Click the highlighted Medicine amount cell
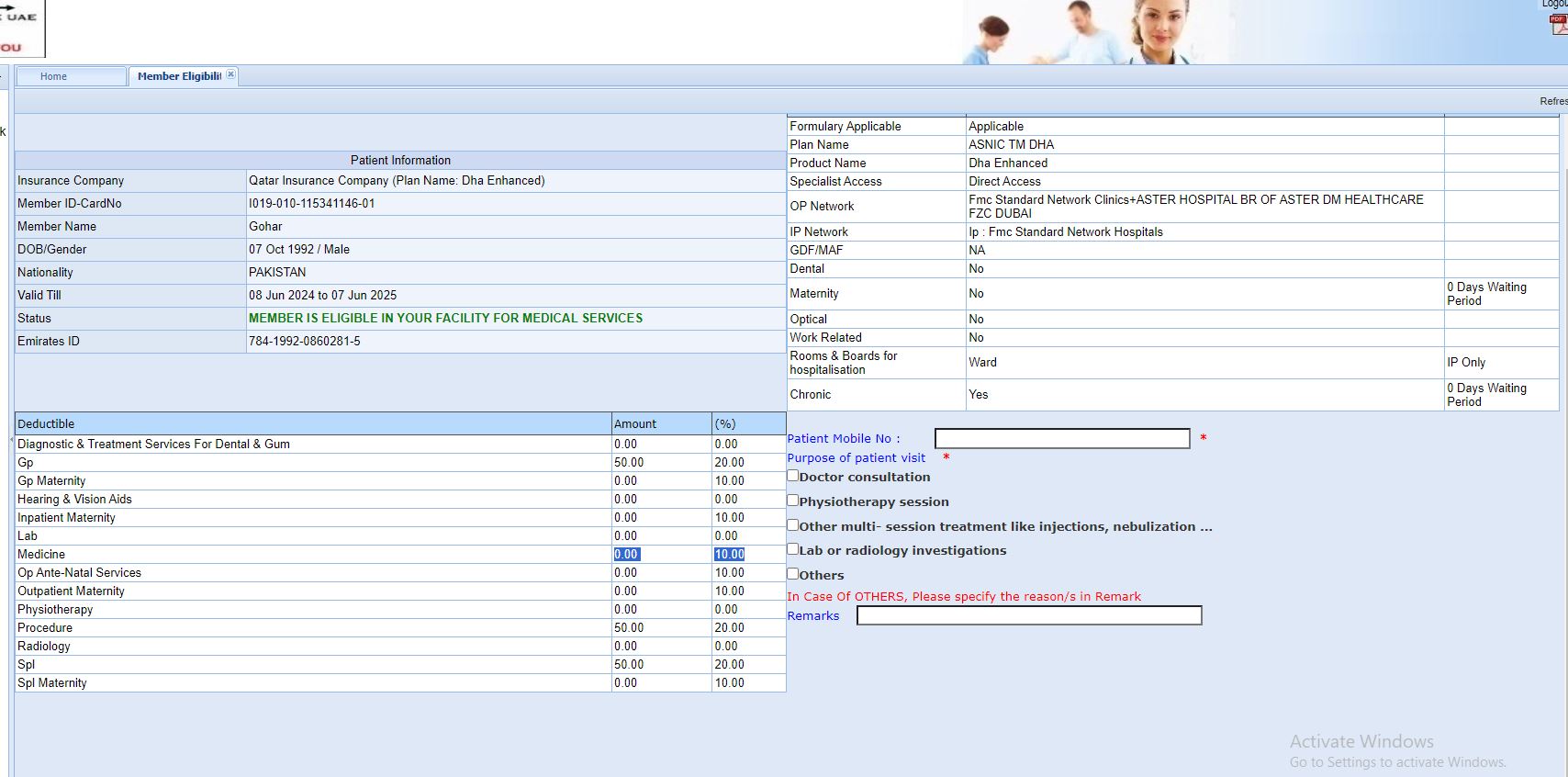This screenshot has width=1568, height=777. (x=626, y=555)
